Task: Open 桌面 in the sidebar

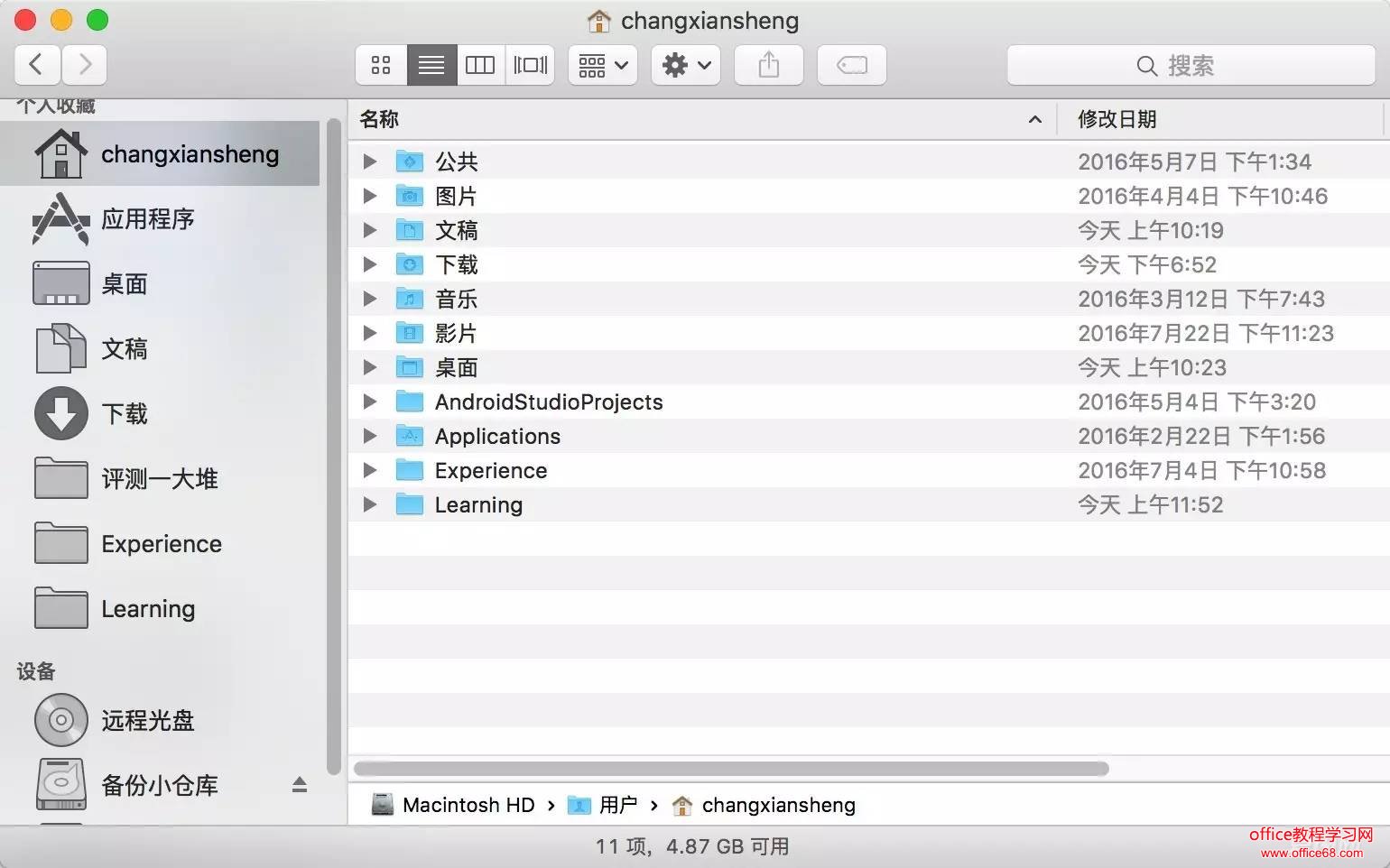Action: click(160, 284)
